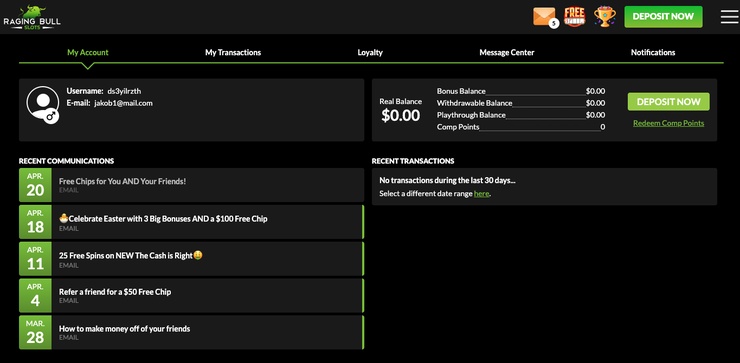
Task: Click the Apr. 20 date badge
Action: 35,185
